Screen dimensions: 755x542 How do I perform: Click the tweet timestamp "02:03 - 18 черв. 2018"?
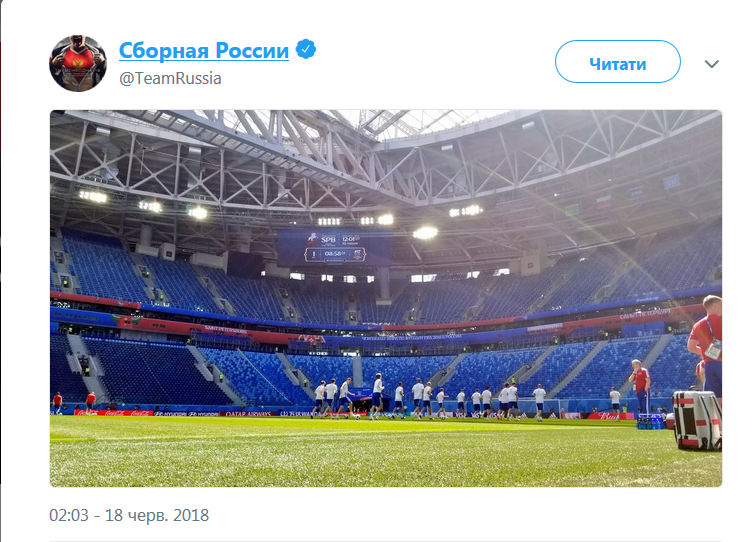pos(129,516)
